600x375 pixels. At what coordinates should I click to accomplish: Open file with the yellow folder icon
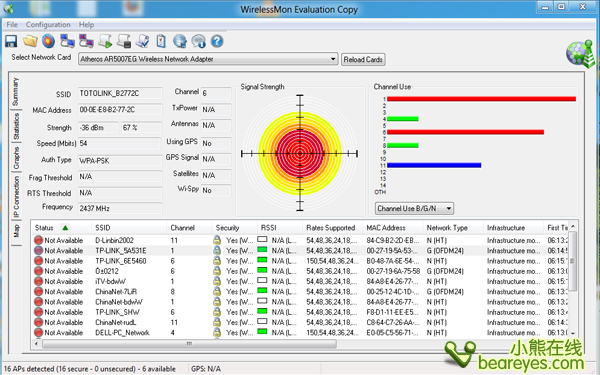(30, 41)
